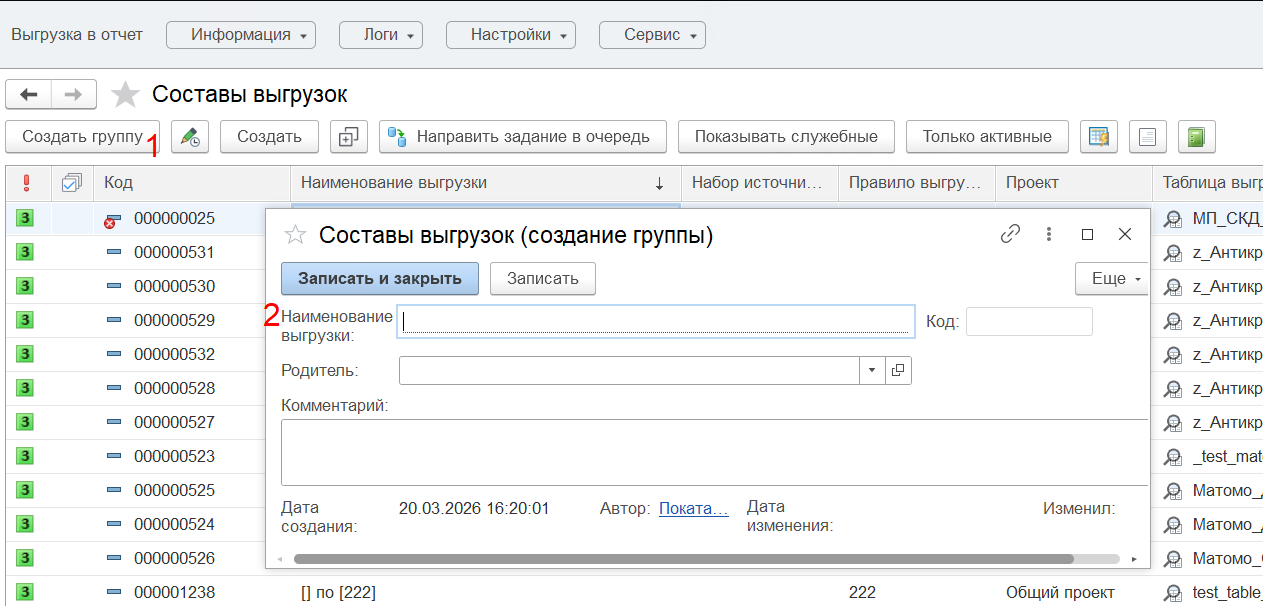
Task: Go back with the left arrow button
Action: coord(29,94)
